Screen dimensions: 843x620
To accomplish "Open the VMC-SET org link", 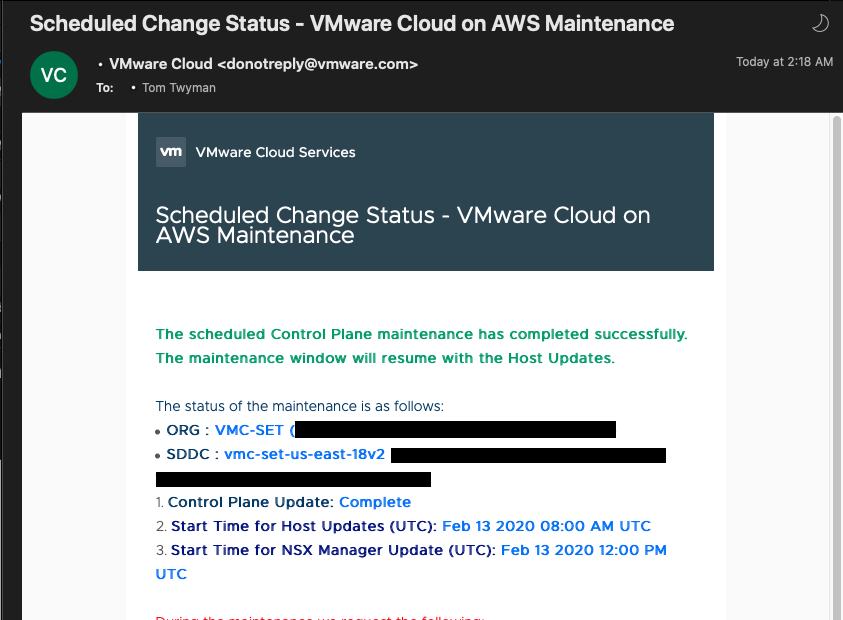I will [249, 430].
